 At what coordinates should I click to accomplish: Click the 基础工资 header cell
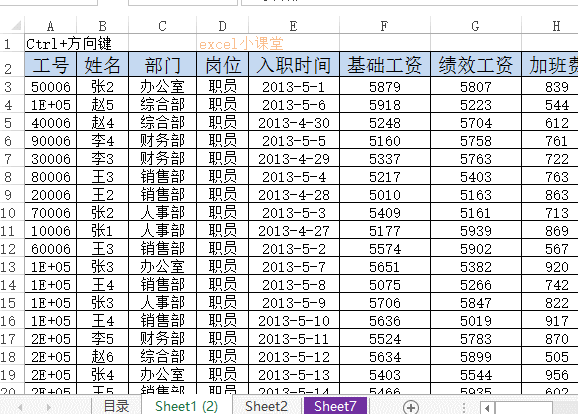coord(385,65)
